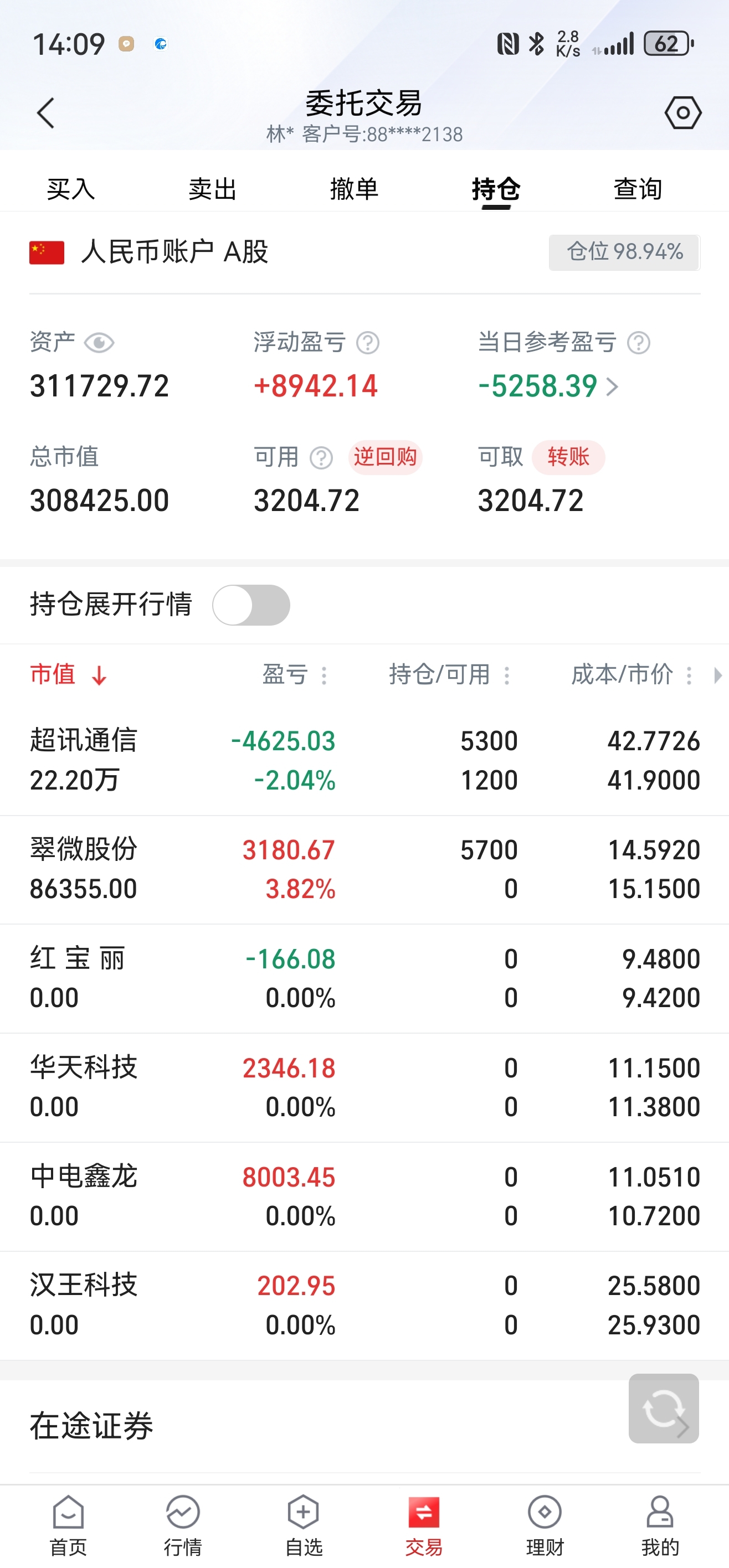Screen dimensions: 729x1568
Task: Toggle the 持仓展开行情 switch
Action: click(251, 605)
